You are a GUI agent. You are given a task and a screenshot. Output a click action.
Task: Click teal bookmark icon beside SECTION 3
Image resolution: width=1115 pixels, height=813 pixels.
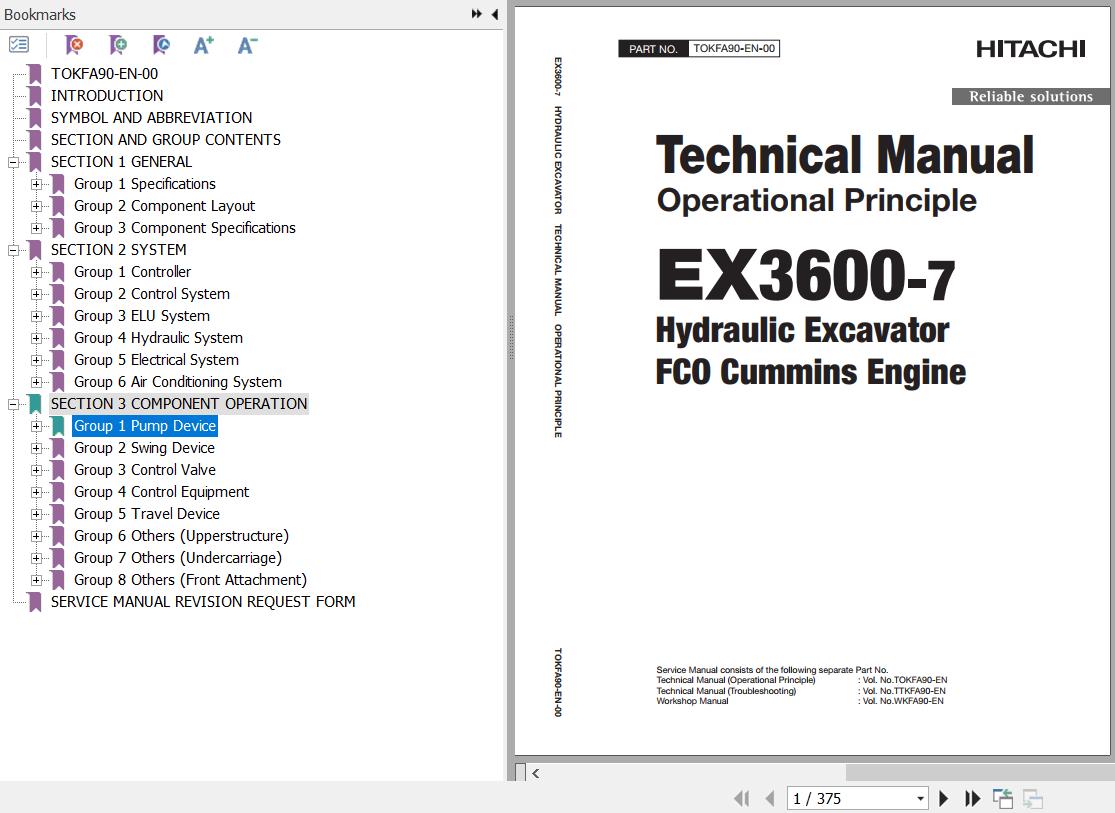34,404
